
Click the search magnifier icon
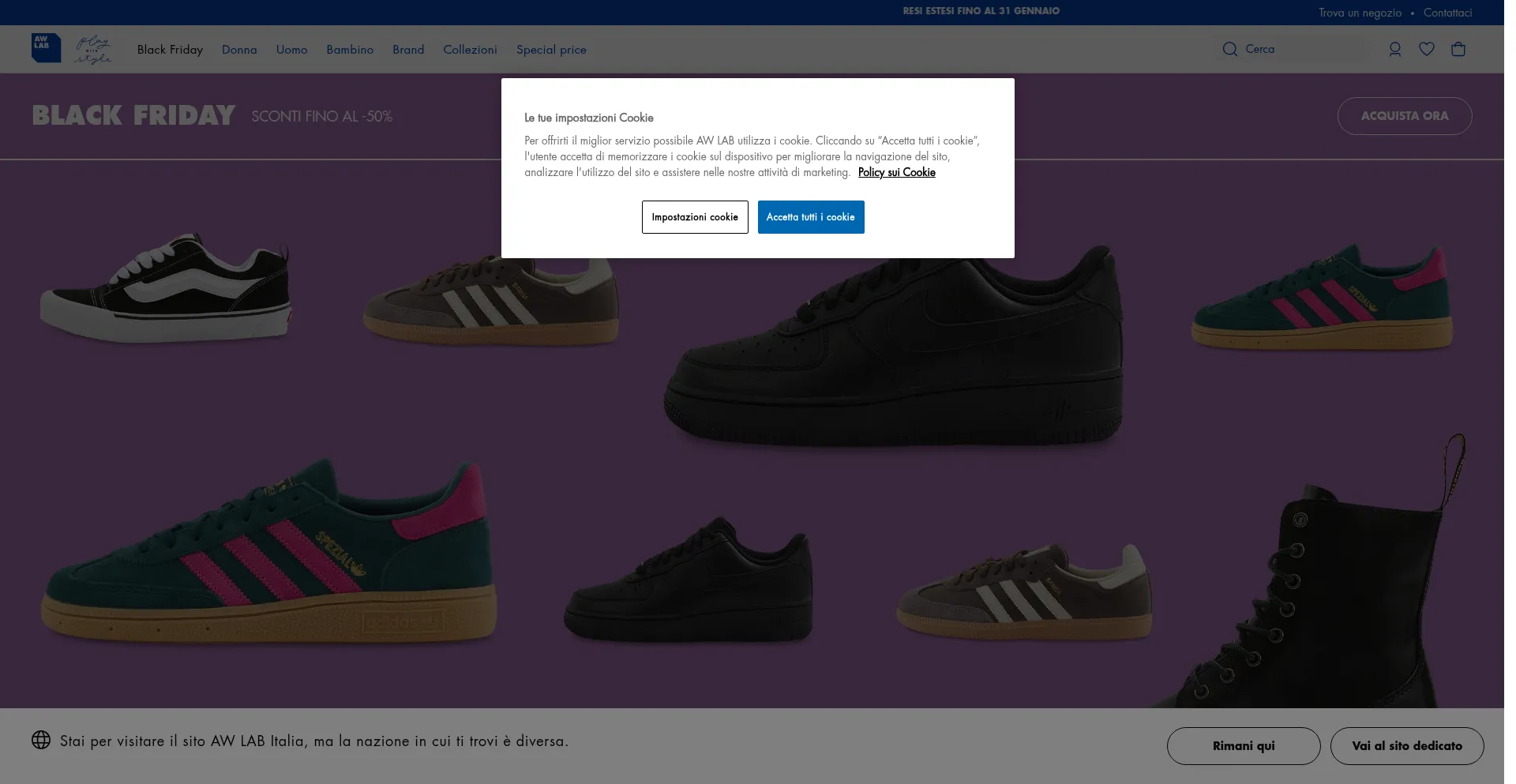pos(1229,49)
